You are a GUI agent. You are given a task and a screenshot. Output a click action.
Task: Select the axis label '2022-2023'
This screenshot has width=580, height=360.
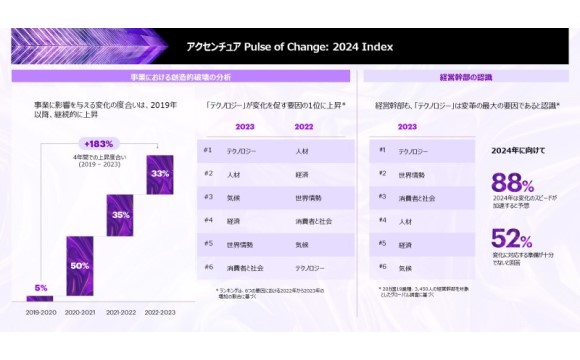(x=160, y=313)
